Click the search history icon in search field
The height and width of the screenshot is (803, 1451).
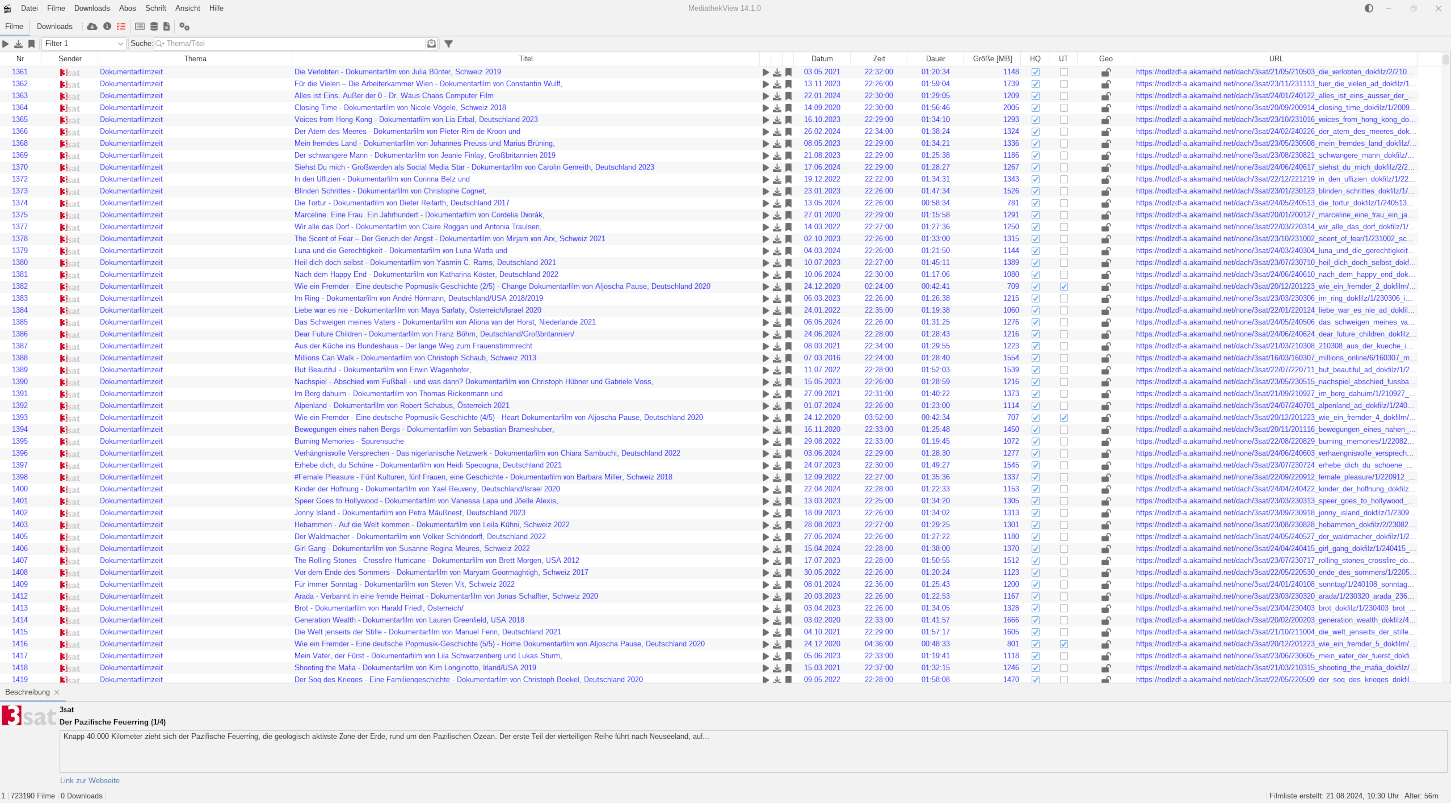[x=431, y=44]
